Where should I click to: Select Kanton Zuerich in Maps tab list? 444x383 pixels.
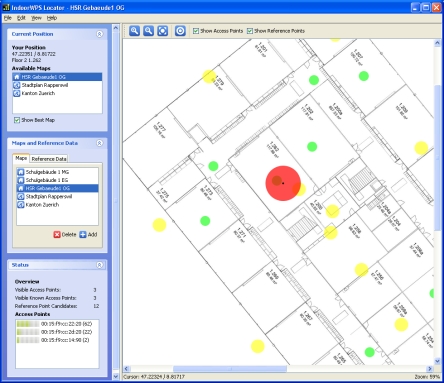[57, 205]
